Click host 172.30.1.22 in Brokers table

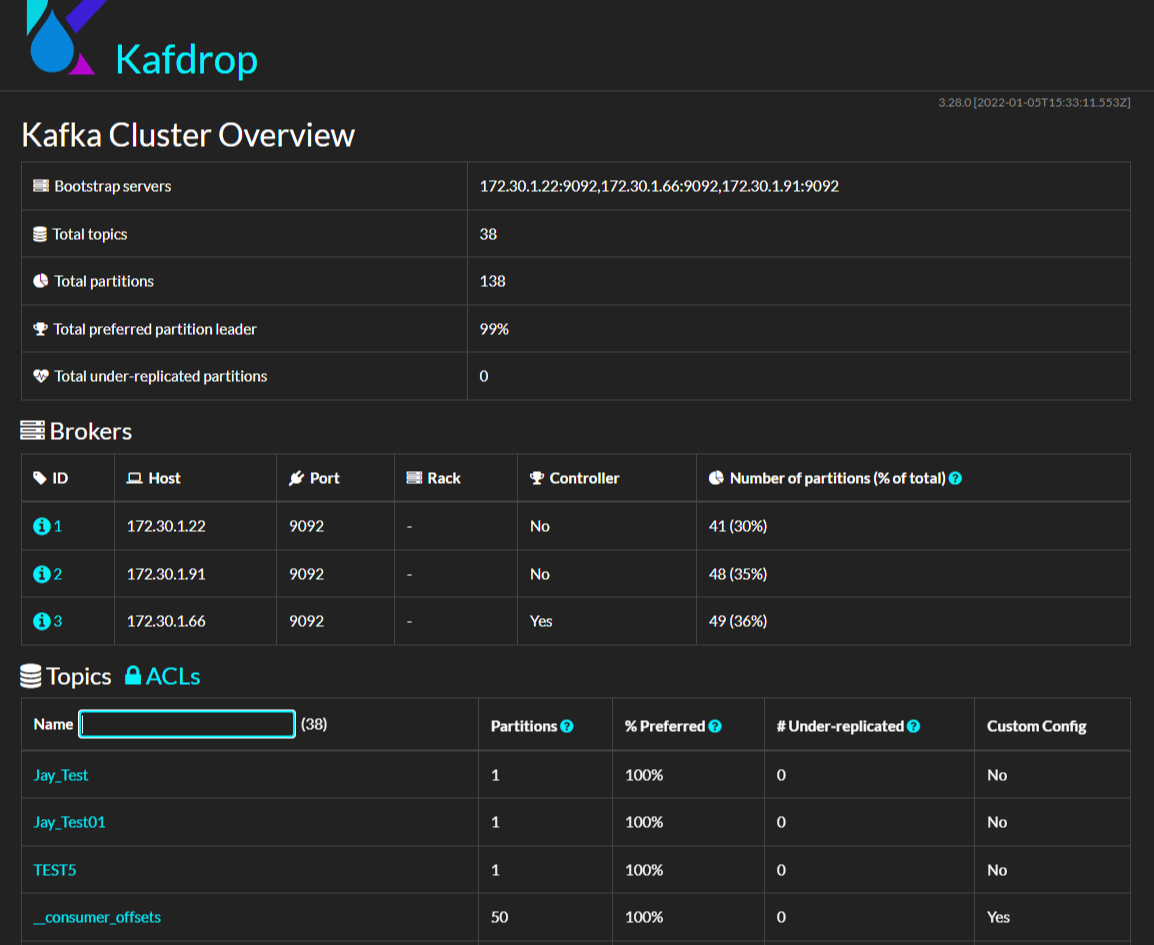(166, 526)
